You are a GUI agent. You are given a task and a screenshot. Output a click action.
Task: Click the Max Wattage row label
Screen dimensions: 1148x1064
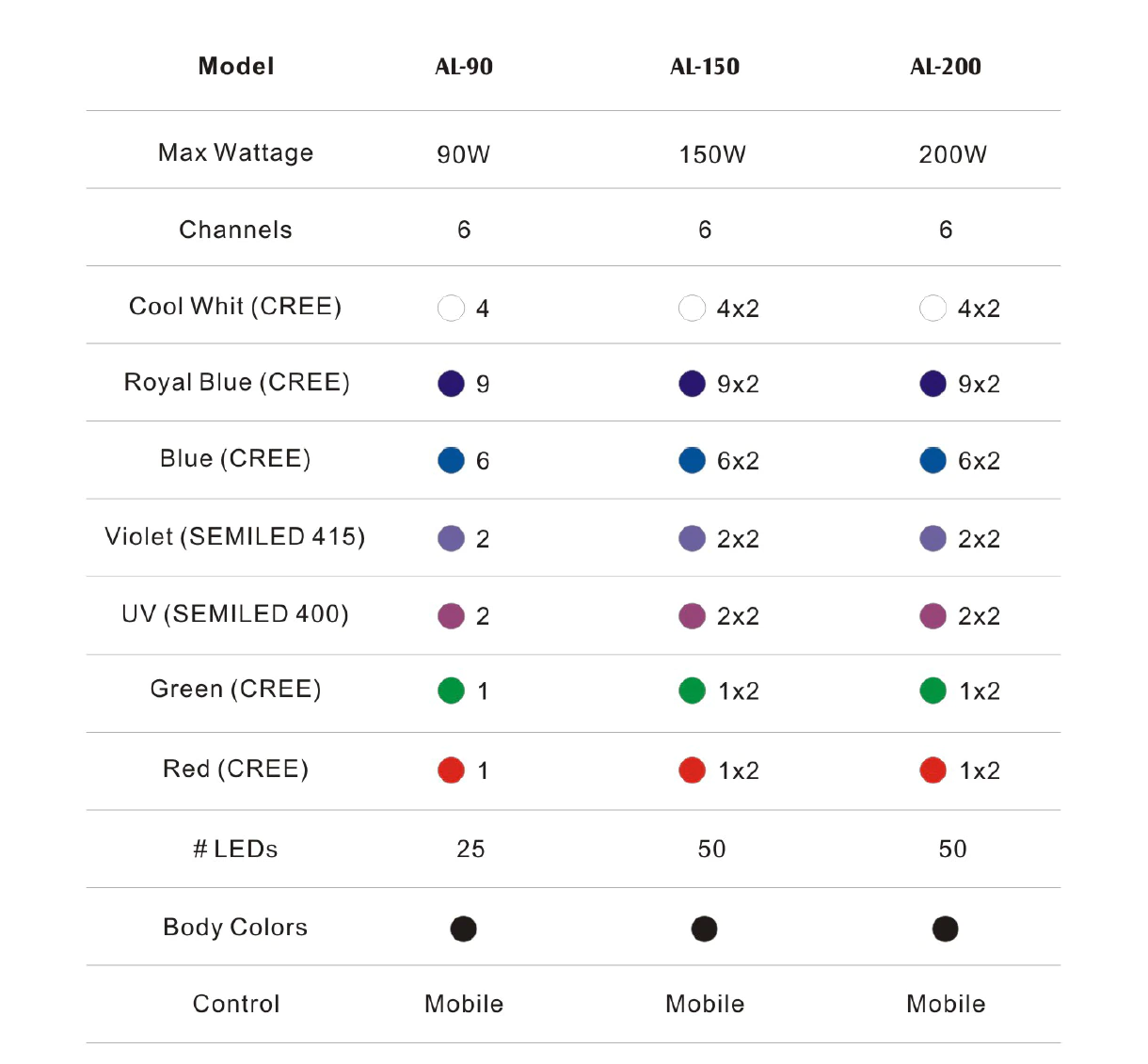(235, 152)
